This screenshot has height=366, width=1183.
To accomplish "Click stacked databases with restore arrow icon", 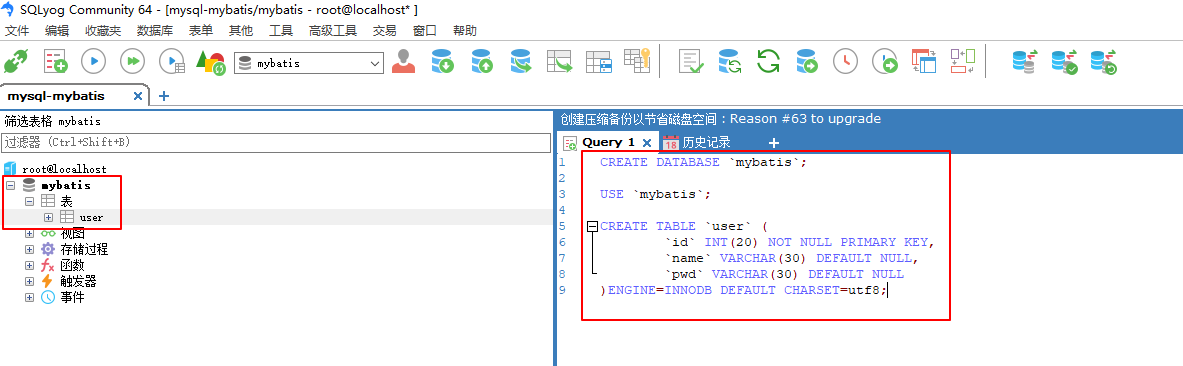I will click(x=1104, y=62).
